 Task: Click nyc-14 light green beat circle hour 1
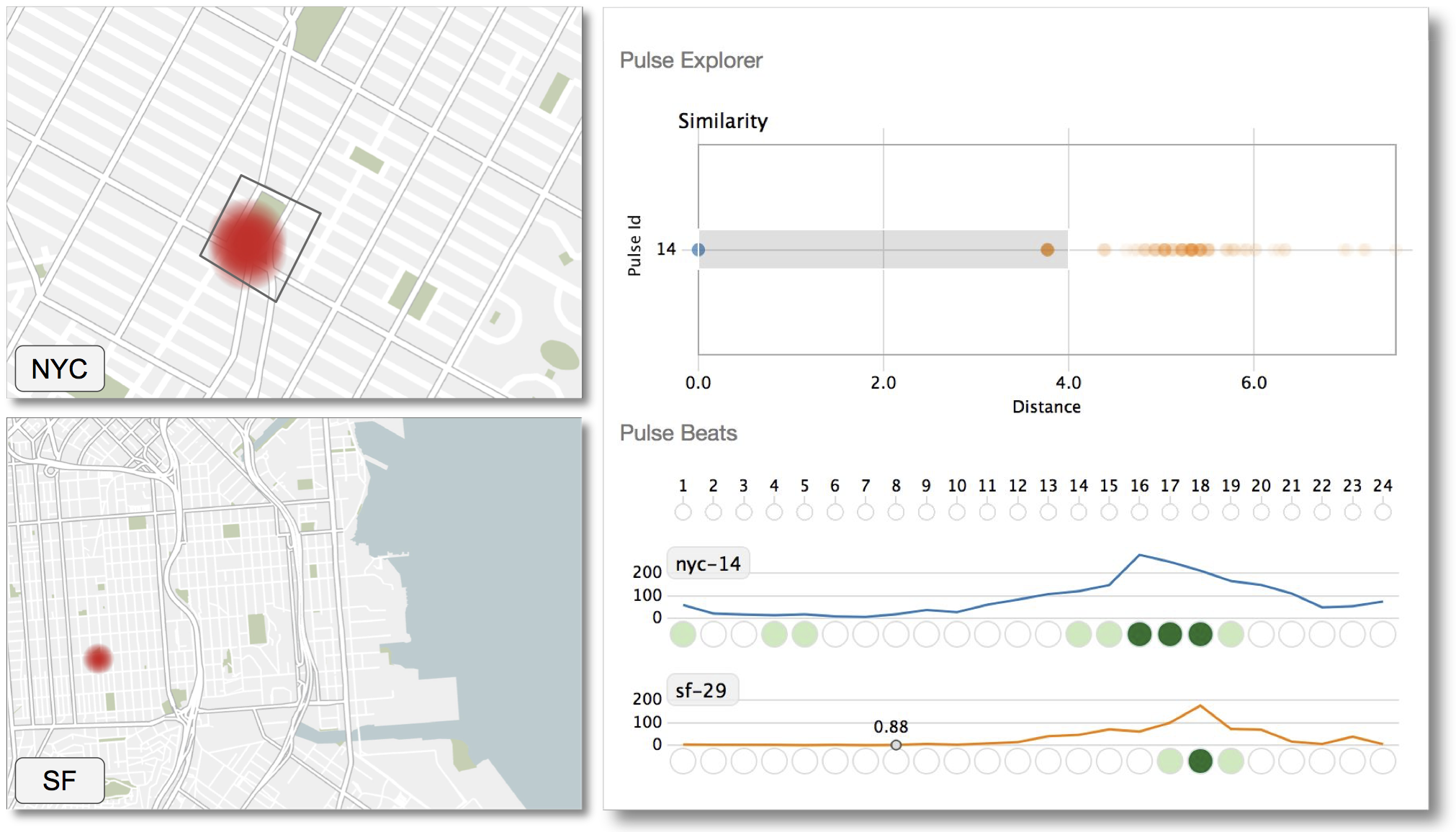(x=683, y=634)
